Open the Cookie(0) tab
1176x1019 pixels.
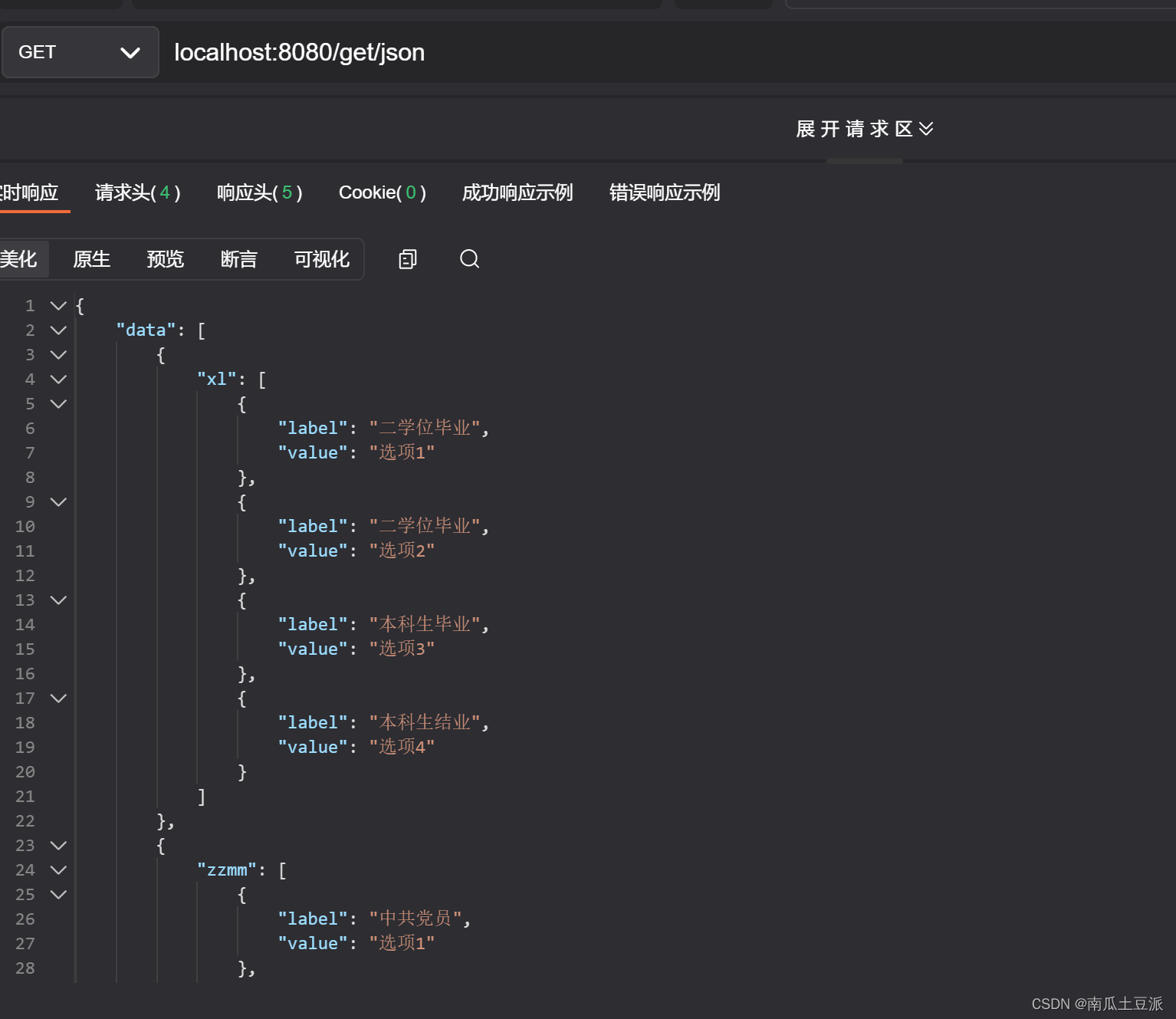(x=383, y=192)
